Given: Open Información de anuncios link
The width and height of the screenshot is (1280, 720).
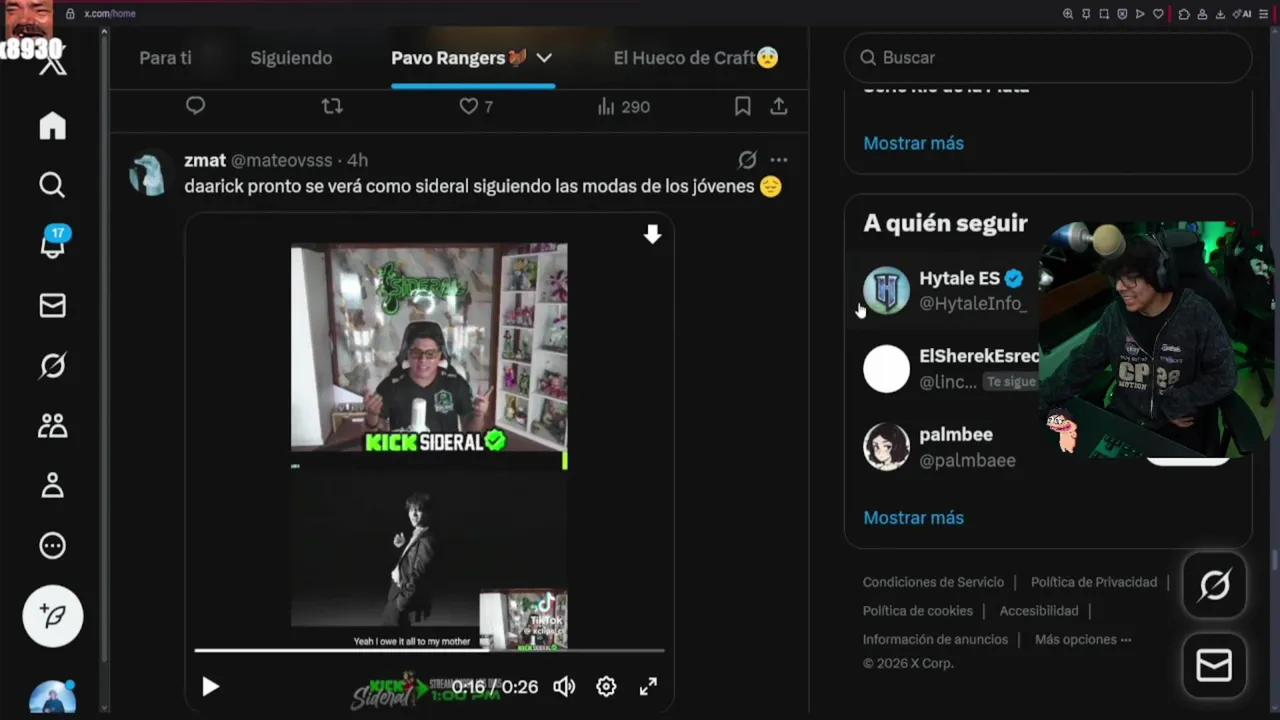Looking at the screenshot, I should 935,640.
